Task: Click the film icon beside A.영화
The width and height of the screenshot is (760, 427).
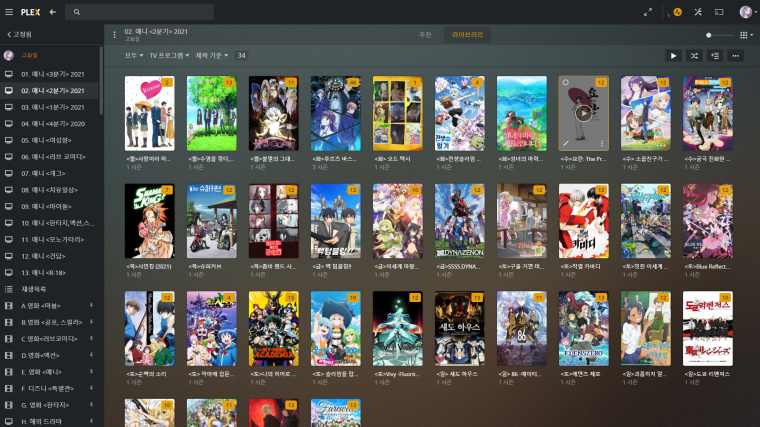Action: (9, 306)
